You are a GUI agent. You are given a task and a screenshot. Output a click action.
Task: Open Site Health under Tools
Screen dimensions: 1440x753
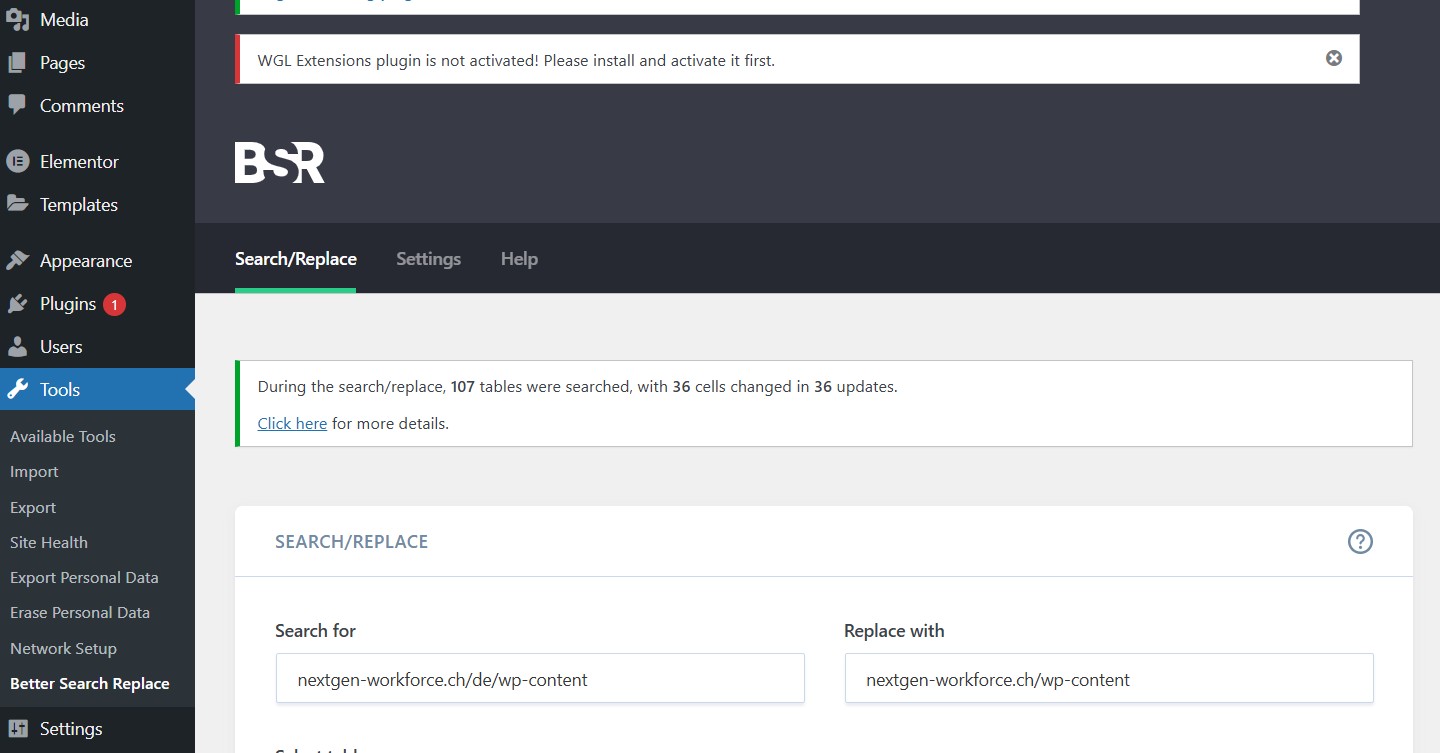(x=49, y=542)
